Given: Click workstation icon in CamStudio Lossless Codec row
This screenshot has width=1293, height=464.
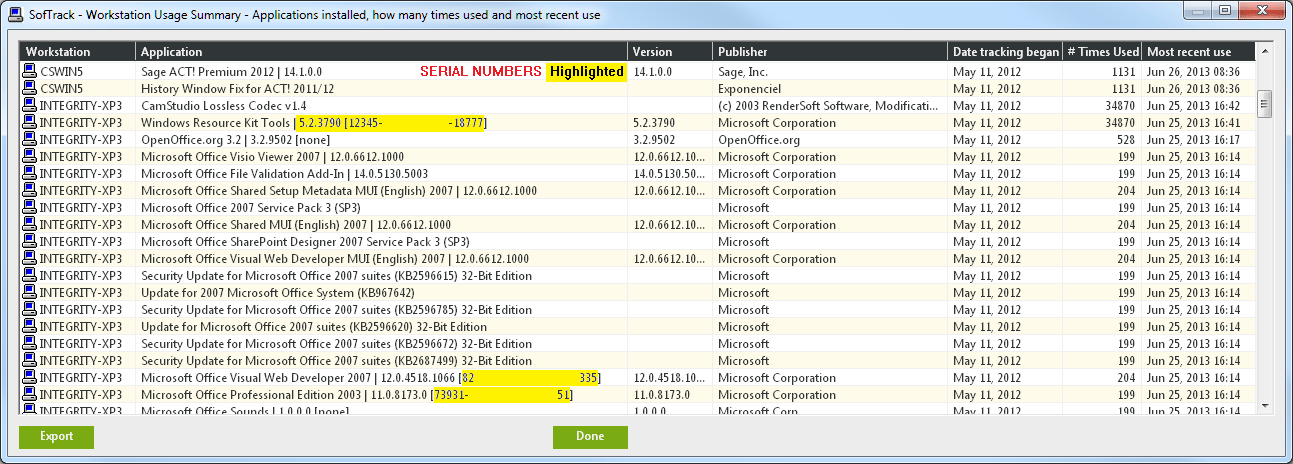Looking at the screenshot, I should (x=29, y=106).
